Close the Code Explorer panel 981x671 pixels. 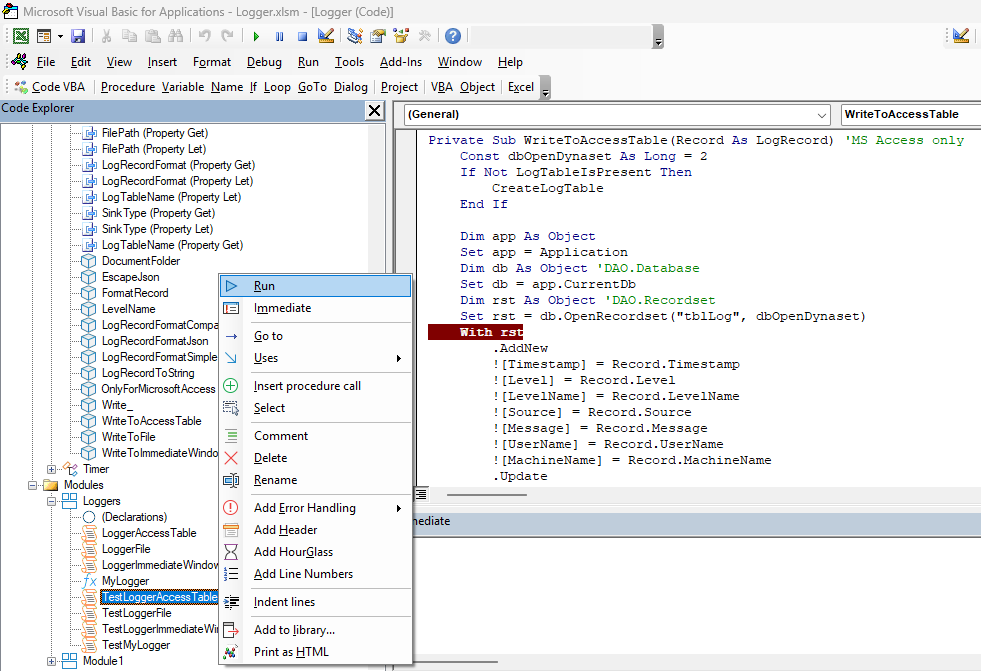click(374, 111)
